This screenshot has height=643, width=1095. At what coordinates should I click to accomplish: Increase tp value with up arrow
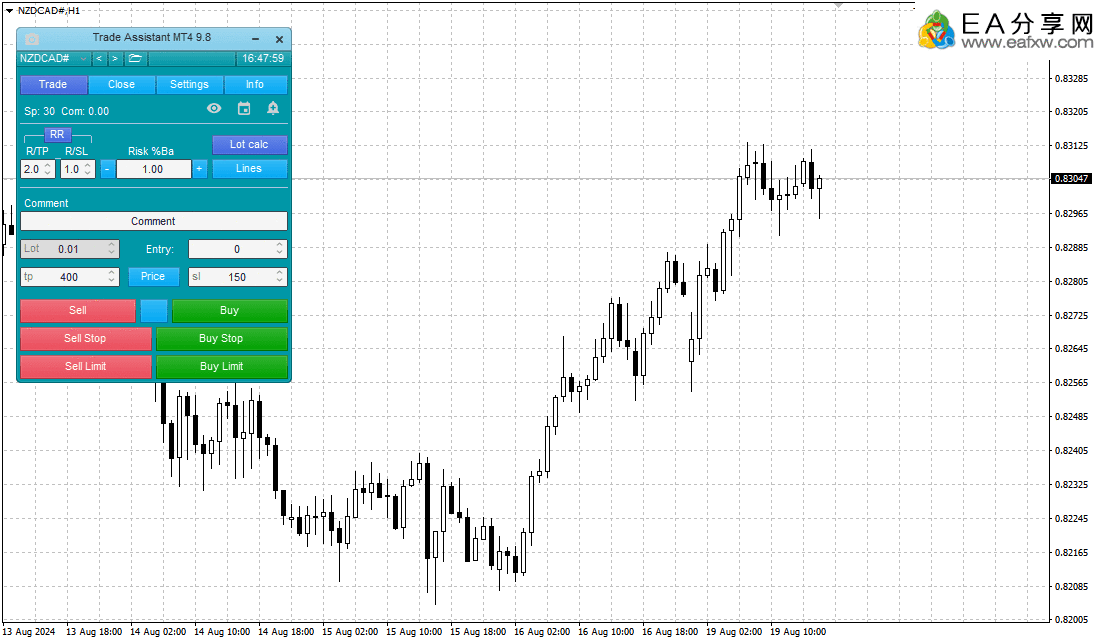click(x=111, y=273)
